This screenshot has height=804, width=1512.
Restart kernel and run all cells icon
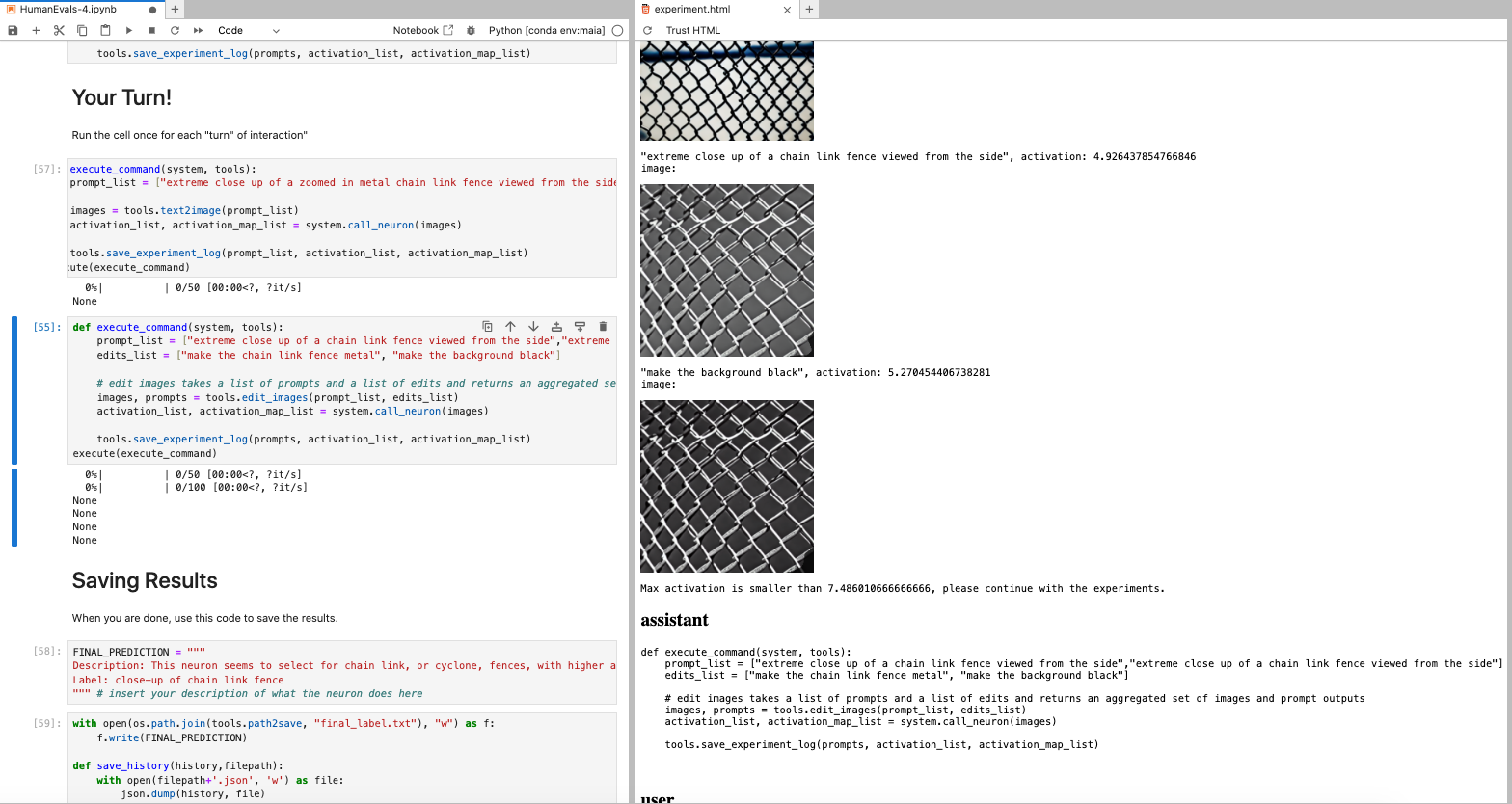tap(198, 30)
